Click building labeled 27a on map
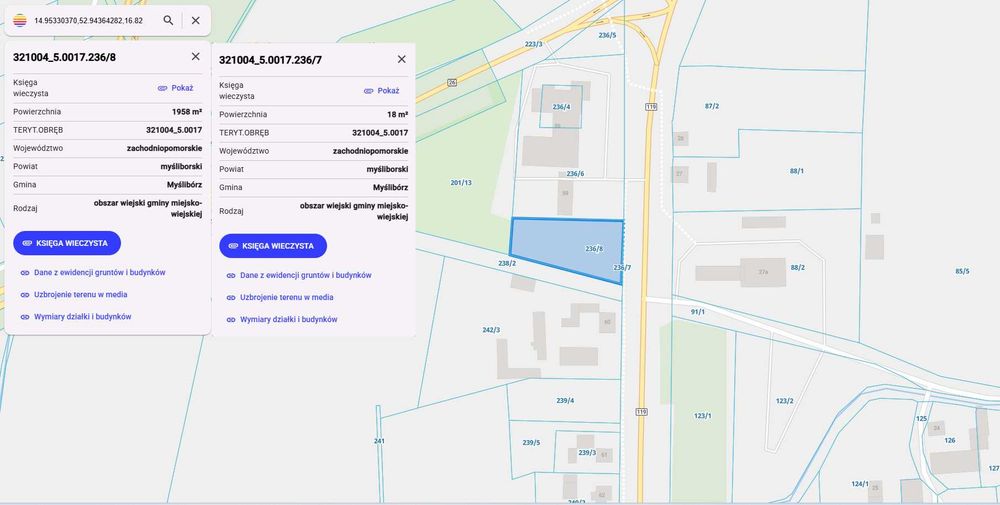The height and width of the screenshot is (505, 1000). tap(762, 272)
